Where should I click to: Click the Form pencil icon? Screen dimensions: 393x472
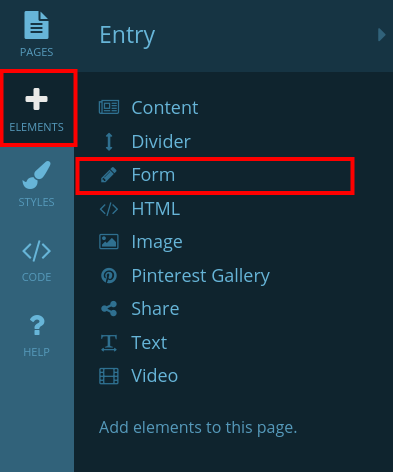click(109, 175)
